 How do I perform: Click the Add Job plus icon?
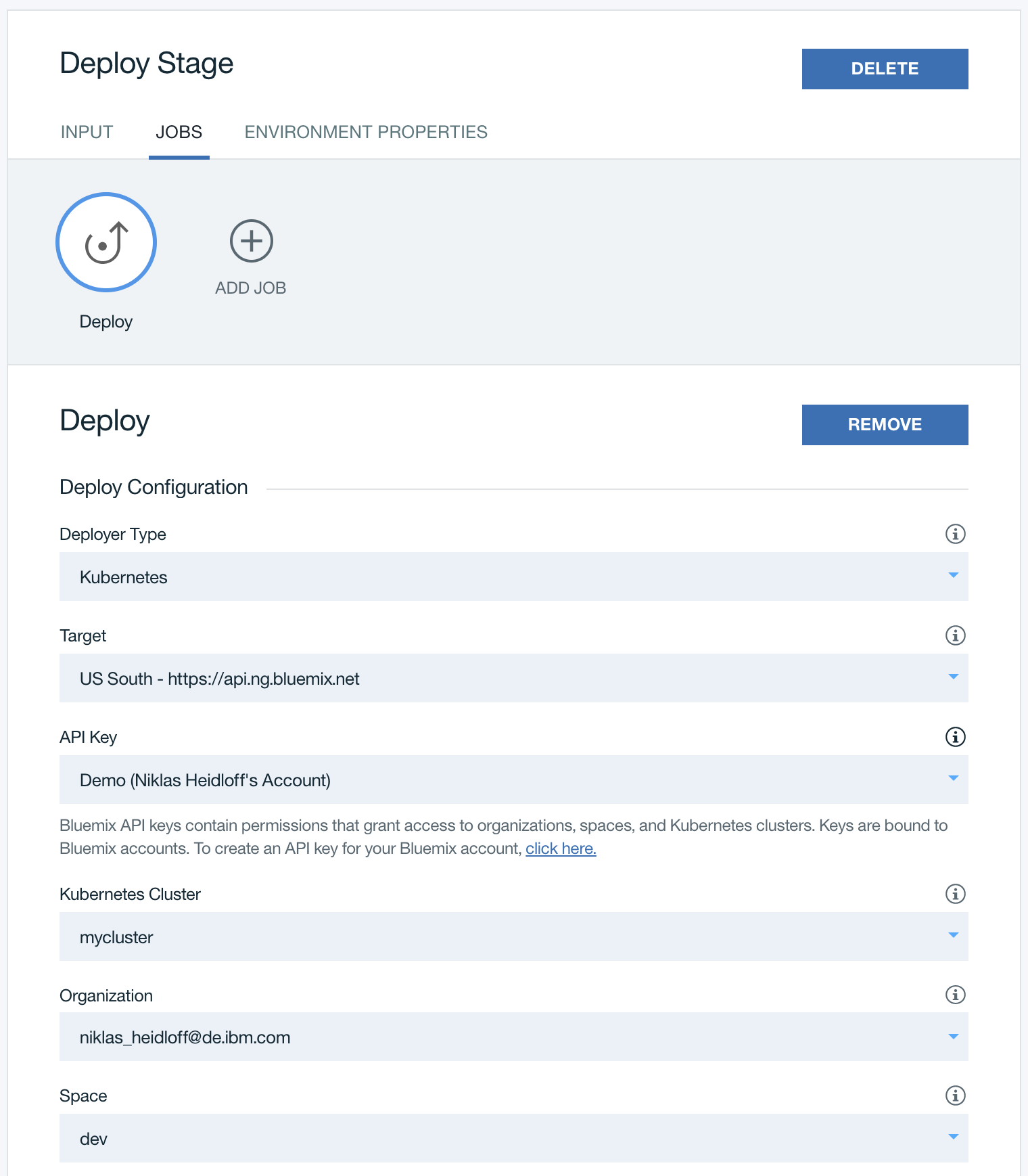pos(251,241)
